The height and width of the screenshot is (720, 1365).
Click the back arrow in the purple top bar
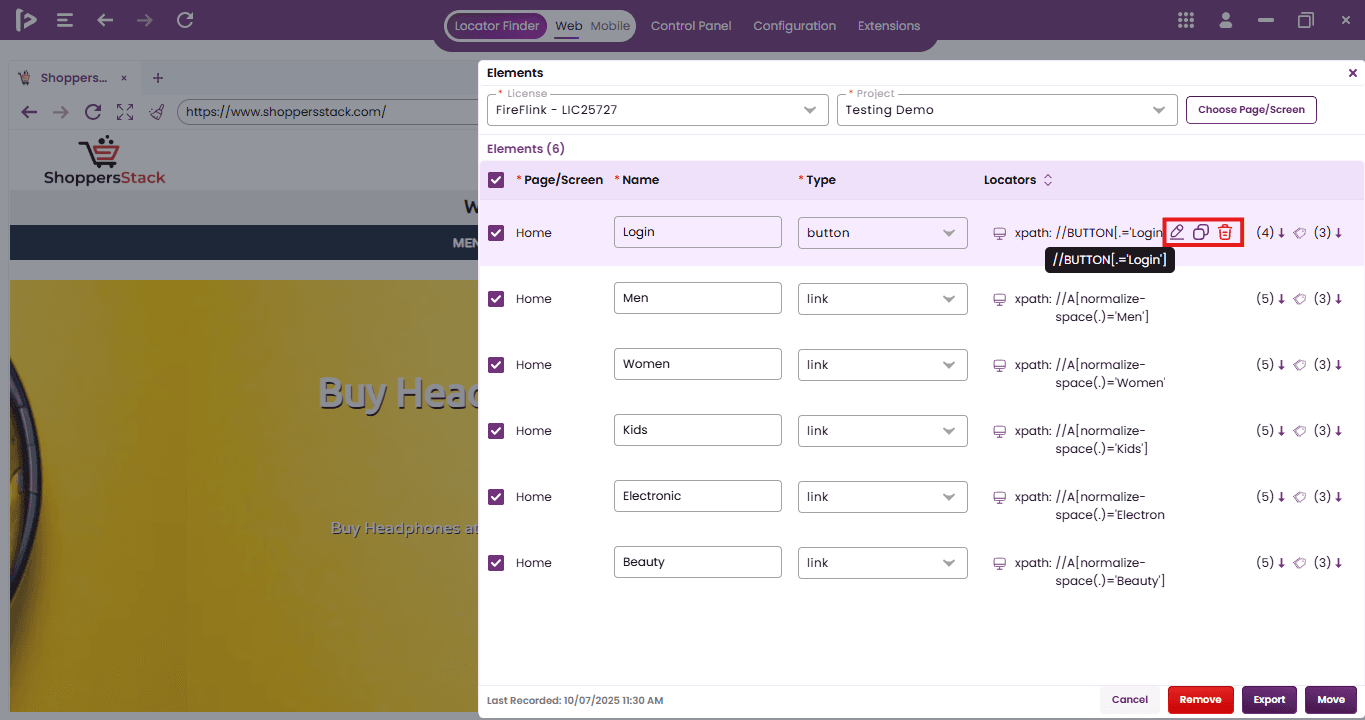105,20
